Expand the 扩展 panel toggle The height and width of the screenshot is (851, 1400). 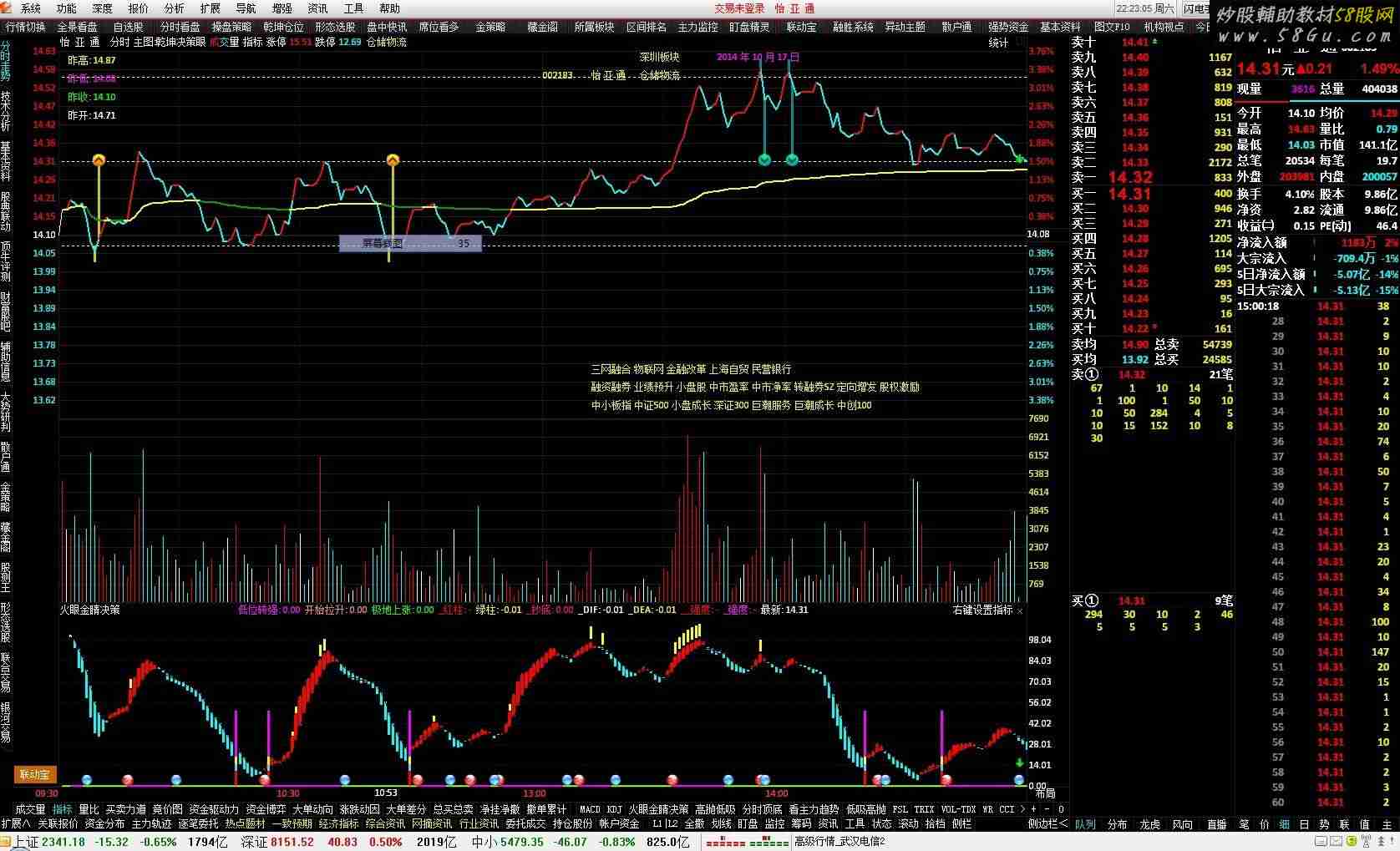coord(17,823)
